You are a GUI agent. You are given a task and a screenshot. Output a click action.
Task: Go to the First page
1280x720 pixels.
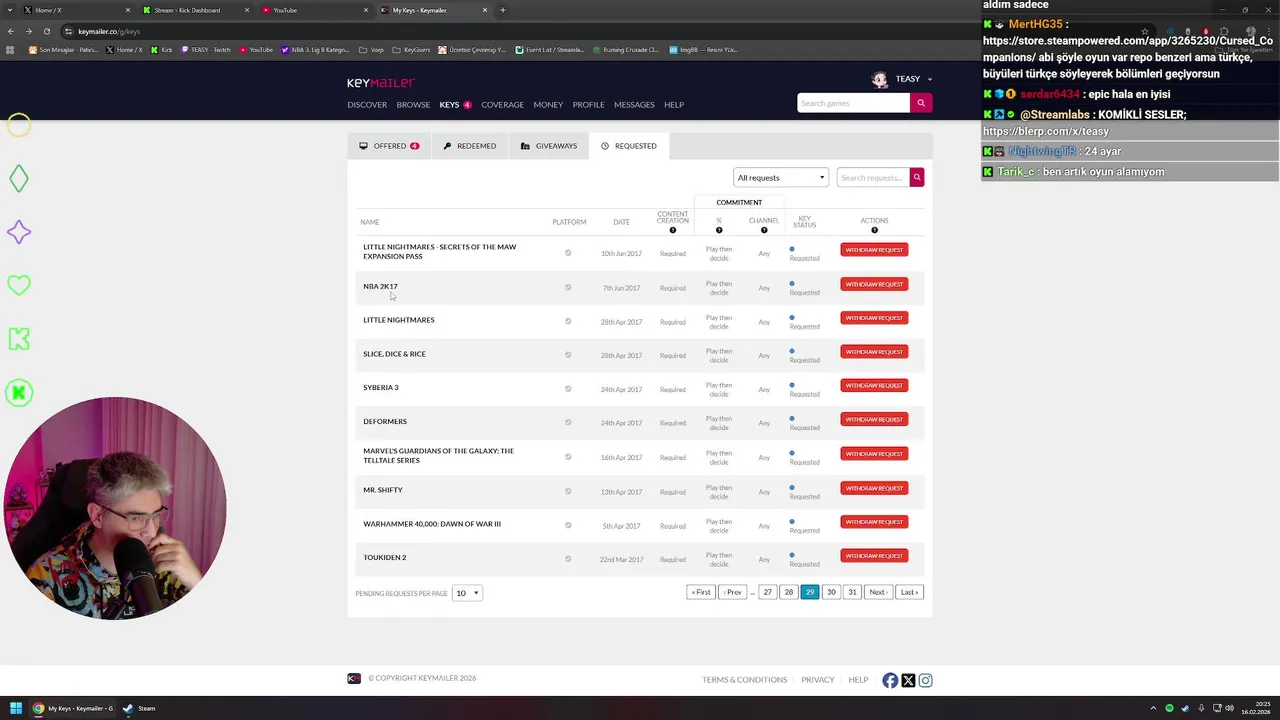[x=701, y=592]
